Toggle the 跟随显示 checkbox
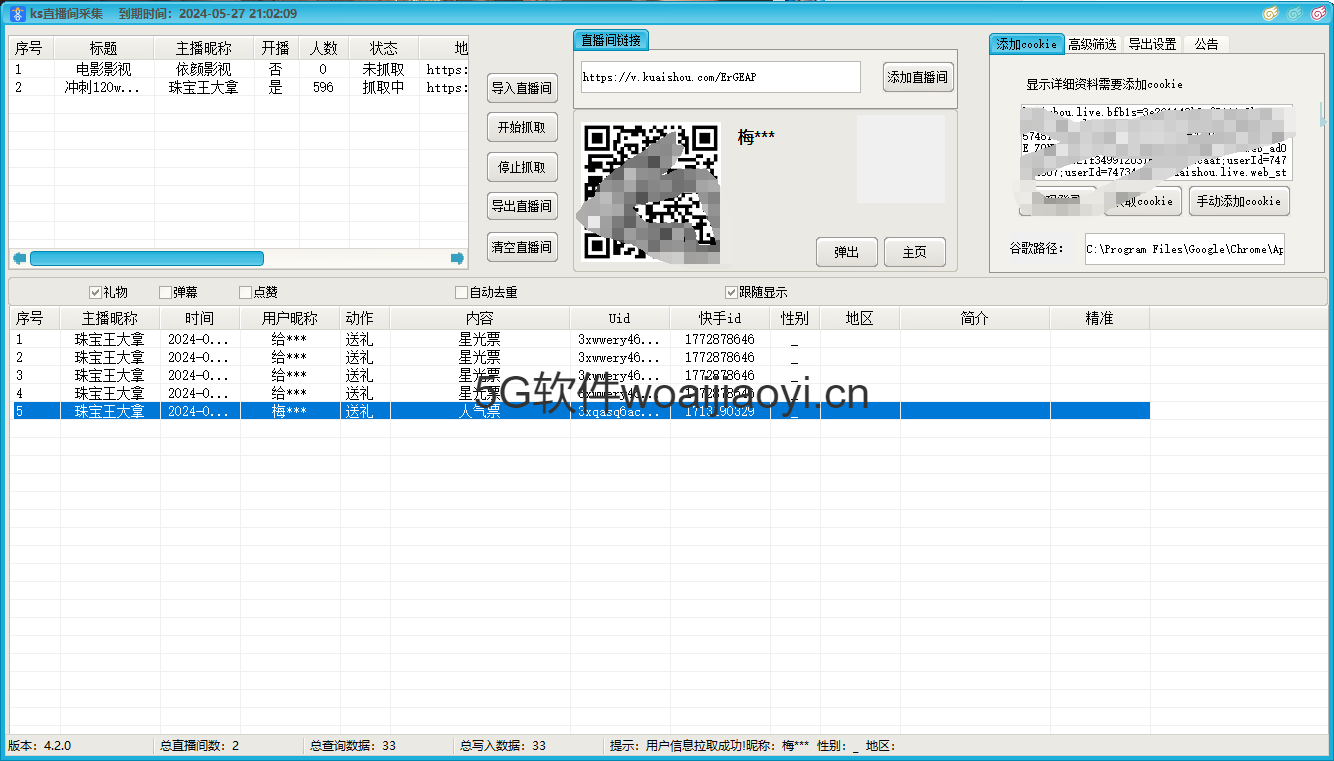 click(731, 292)
